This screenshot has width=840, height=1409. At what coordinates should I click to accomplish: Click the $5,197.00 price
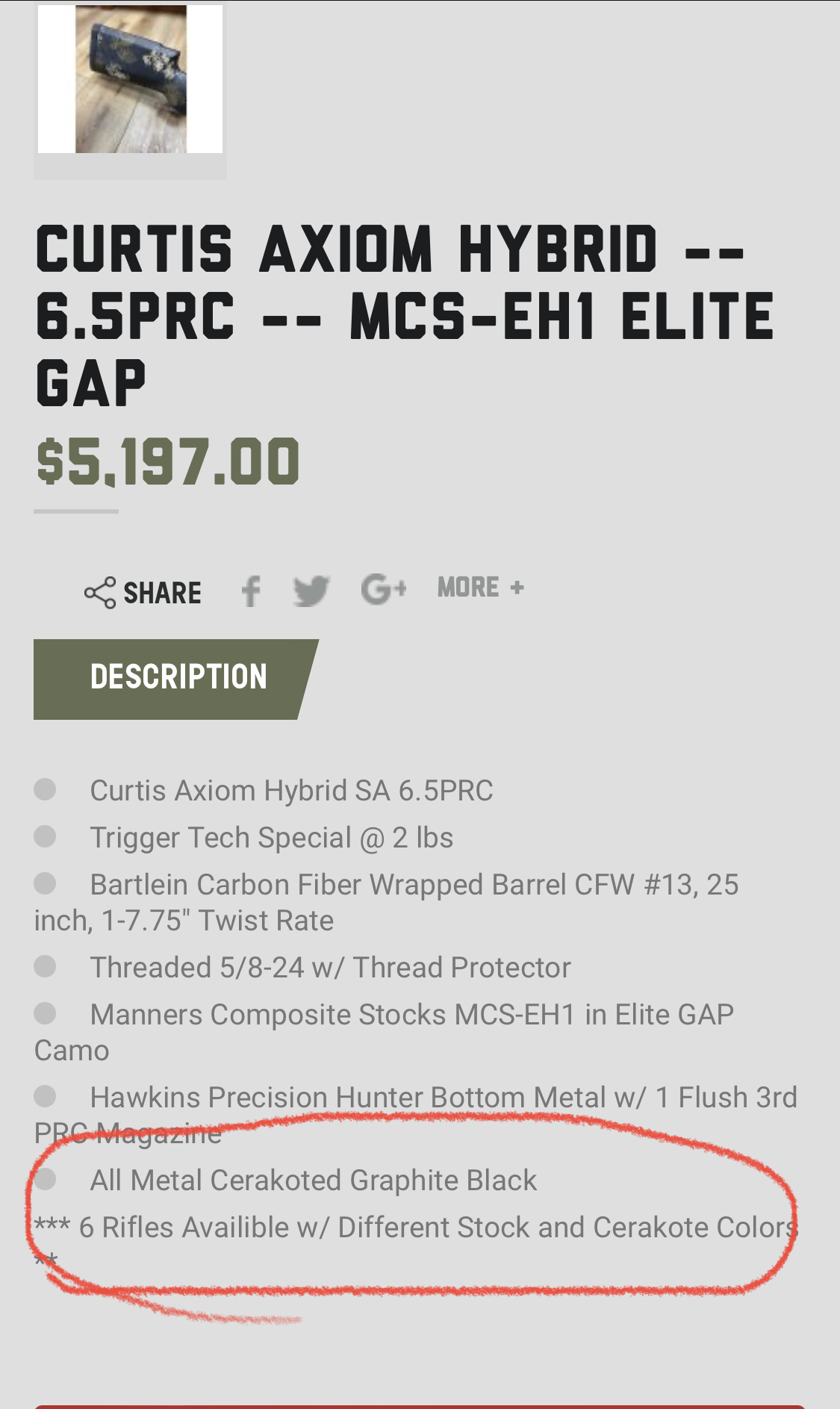[168, 462]
